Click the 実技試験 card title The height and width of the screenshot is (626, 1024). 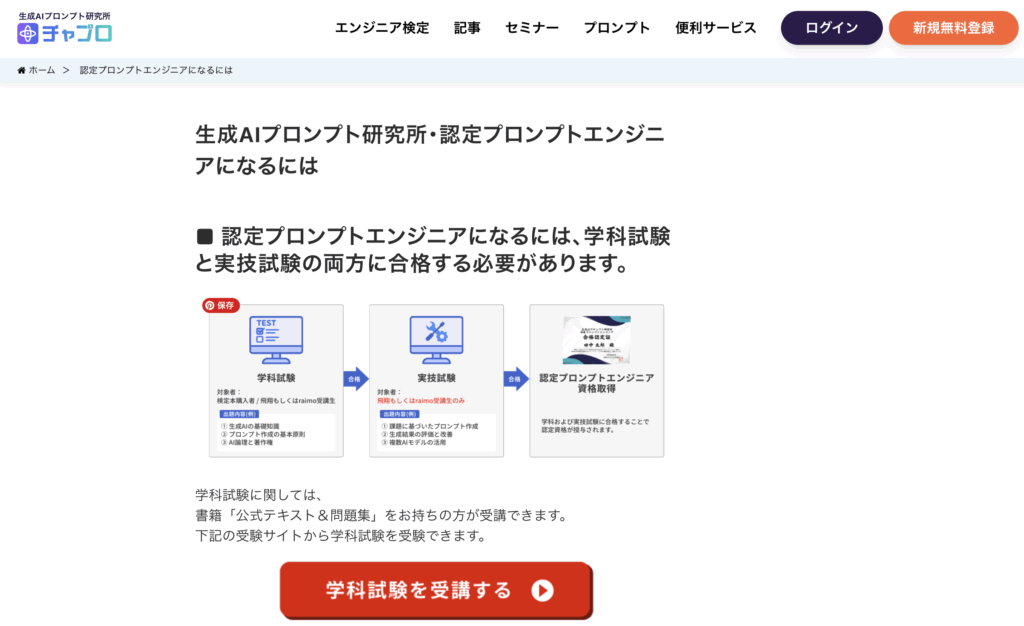(436, 378)
